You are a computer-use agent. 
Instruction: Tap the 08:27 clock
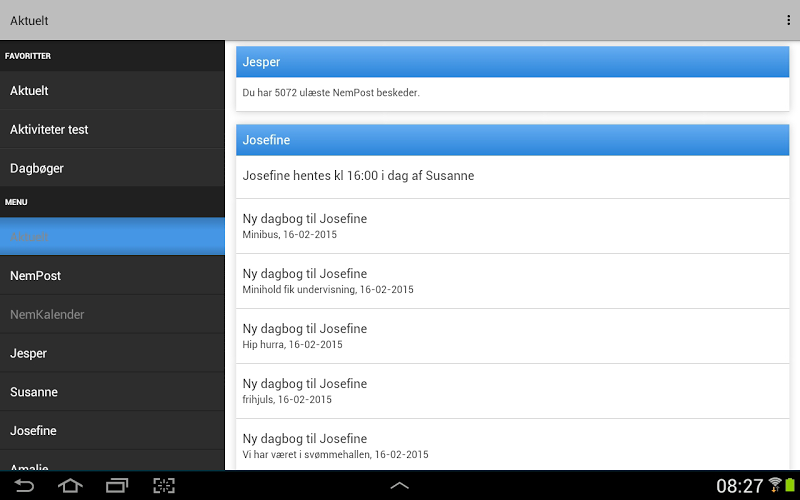pyautogui.click(x=739, y=486)
